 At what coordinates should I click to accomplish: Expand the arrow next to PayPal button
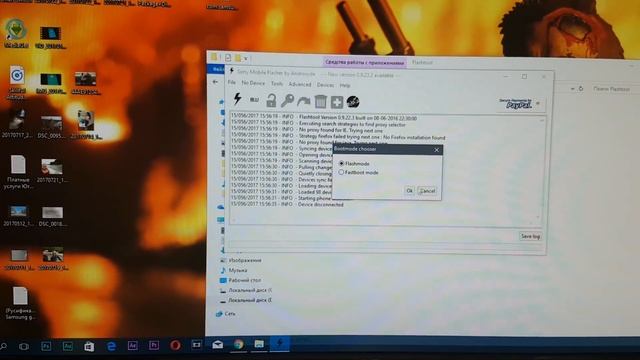[538, 104]
